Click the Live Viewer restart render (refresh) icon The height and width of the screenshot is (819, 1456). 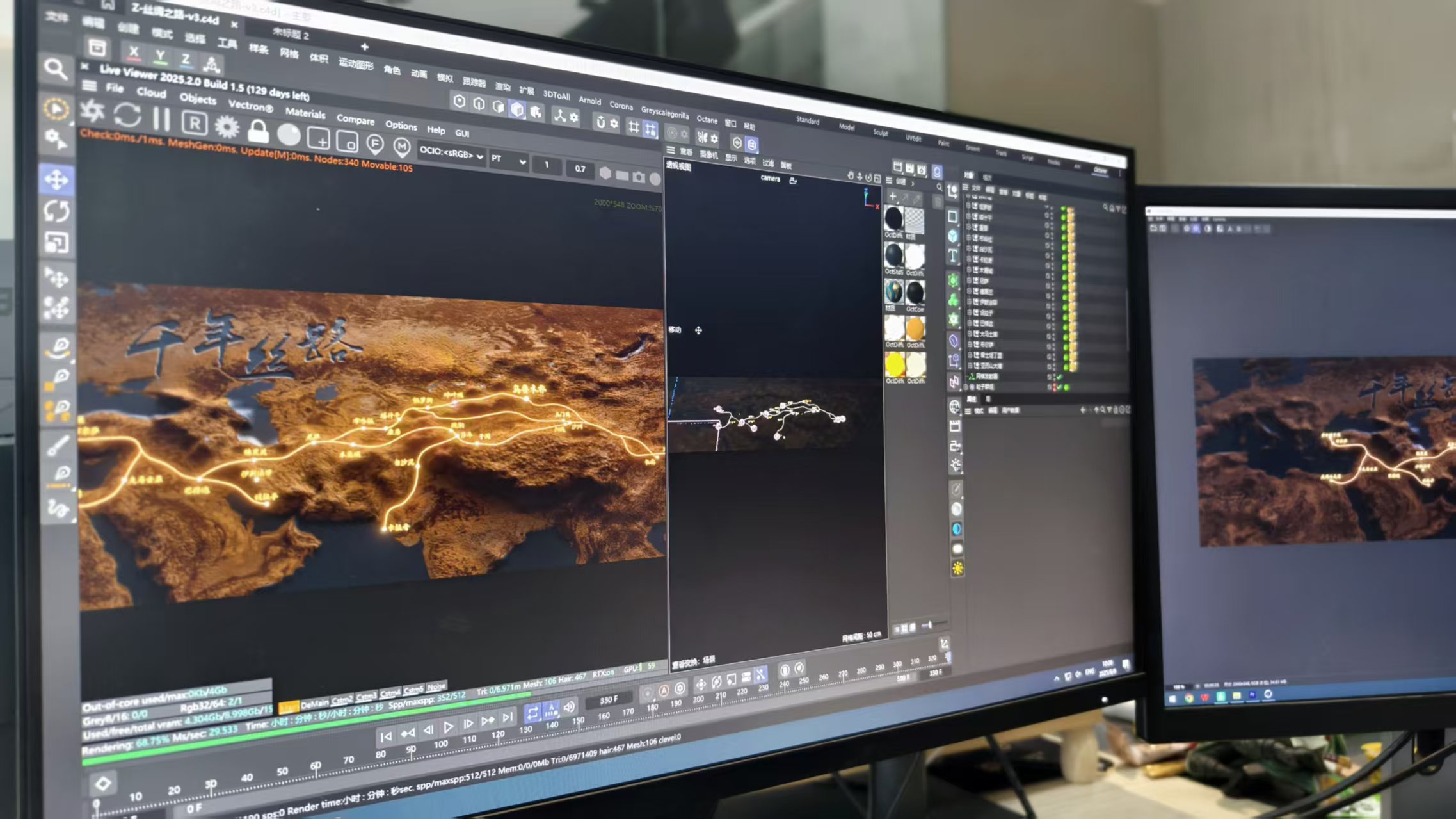(127, 116)
